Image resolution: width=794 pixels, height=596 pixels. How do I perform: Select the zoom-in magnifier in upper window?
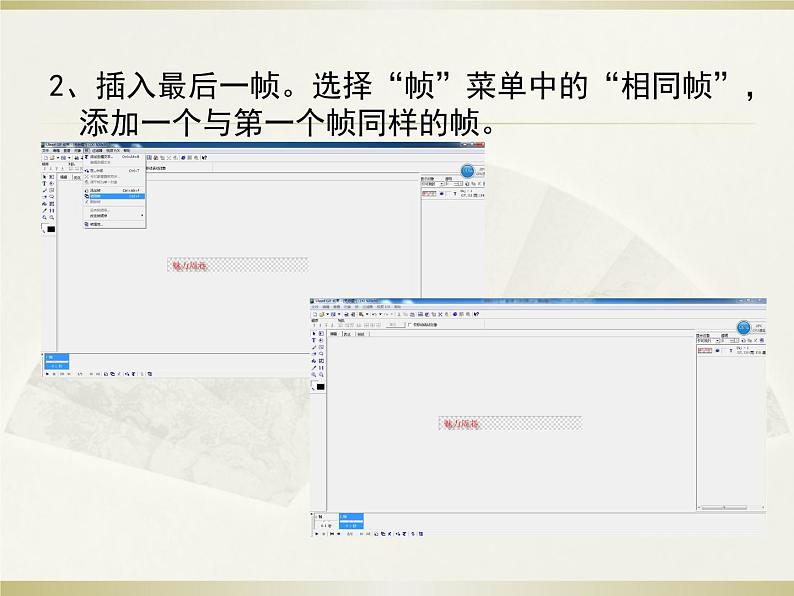pyautogui.click(x=45, y=217)
